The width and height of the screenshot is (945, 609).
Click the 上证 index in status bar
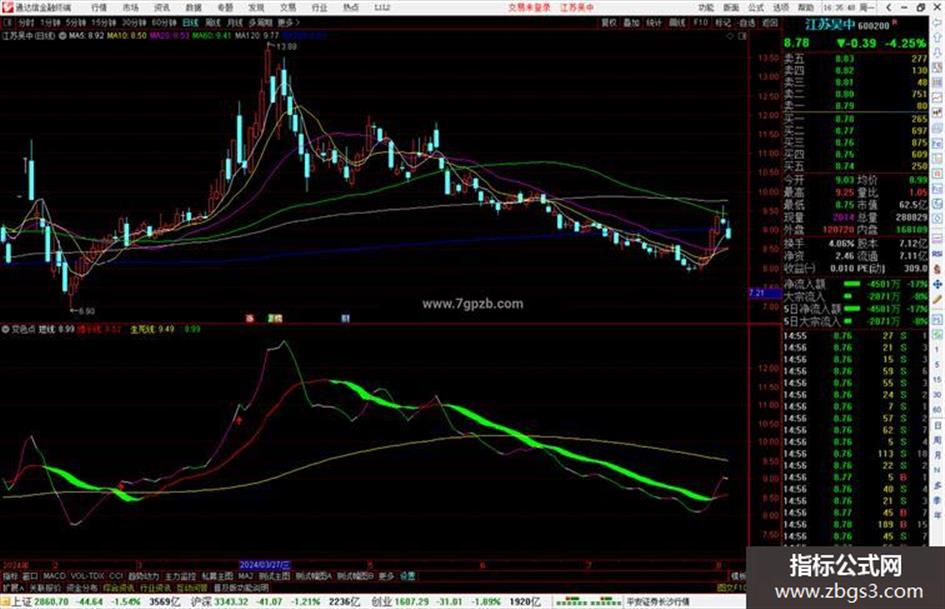[20, 602]
